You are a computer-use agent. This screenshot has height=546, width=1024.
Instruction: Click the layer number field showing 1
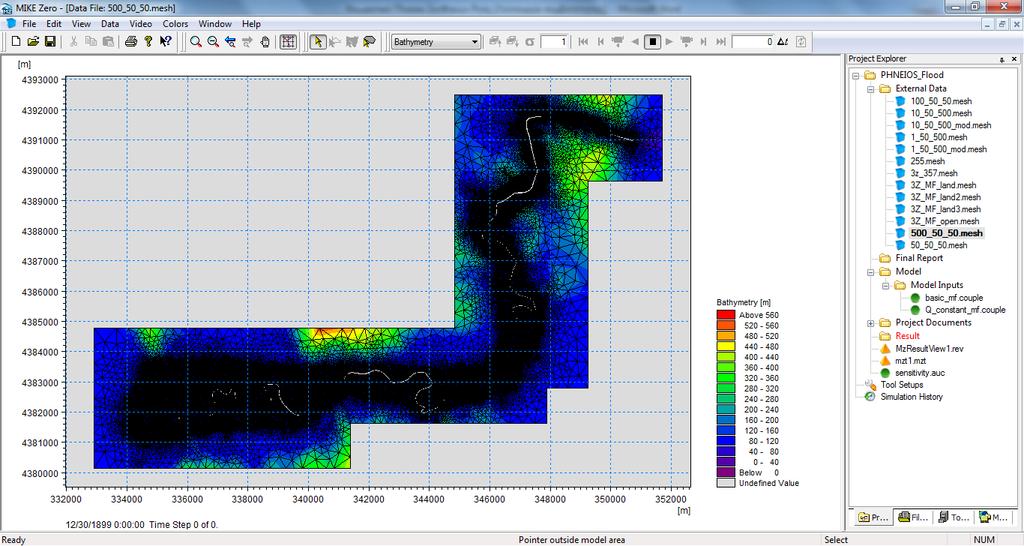[x=554, y=42]
